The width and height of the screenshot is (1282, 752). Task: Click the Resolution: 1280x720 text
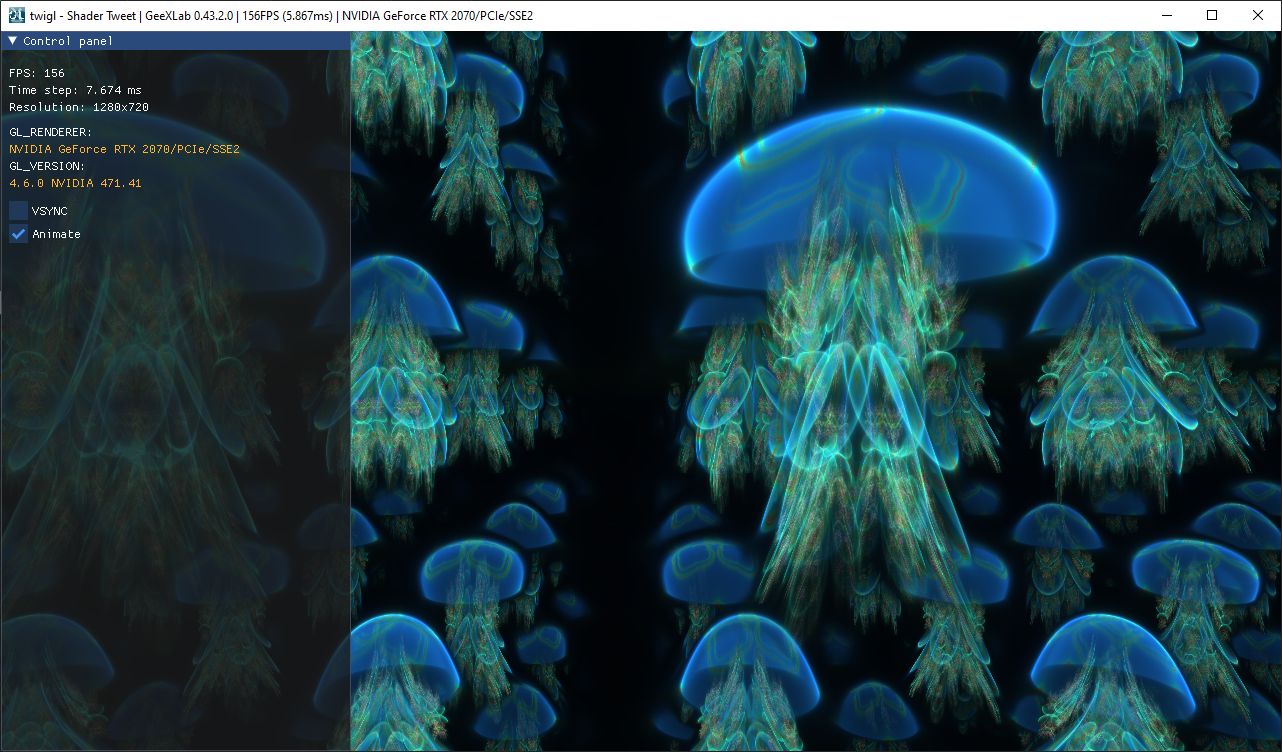pos(79,107)
